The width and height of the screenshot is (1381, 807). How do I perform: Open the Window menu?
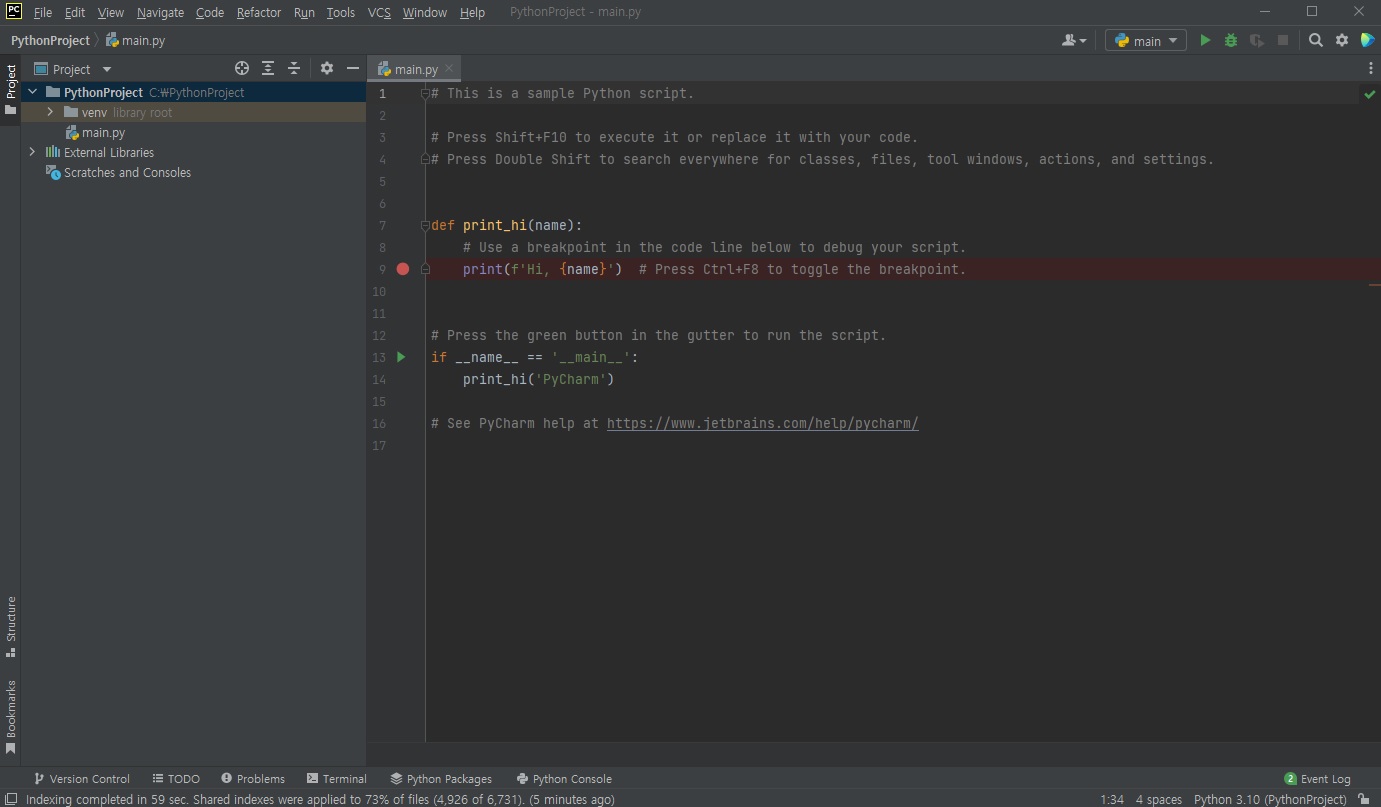point(425,12)
